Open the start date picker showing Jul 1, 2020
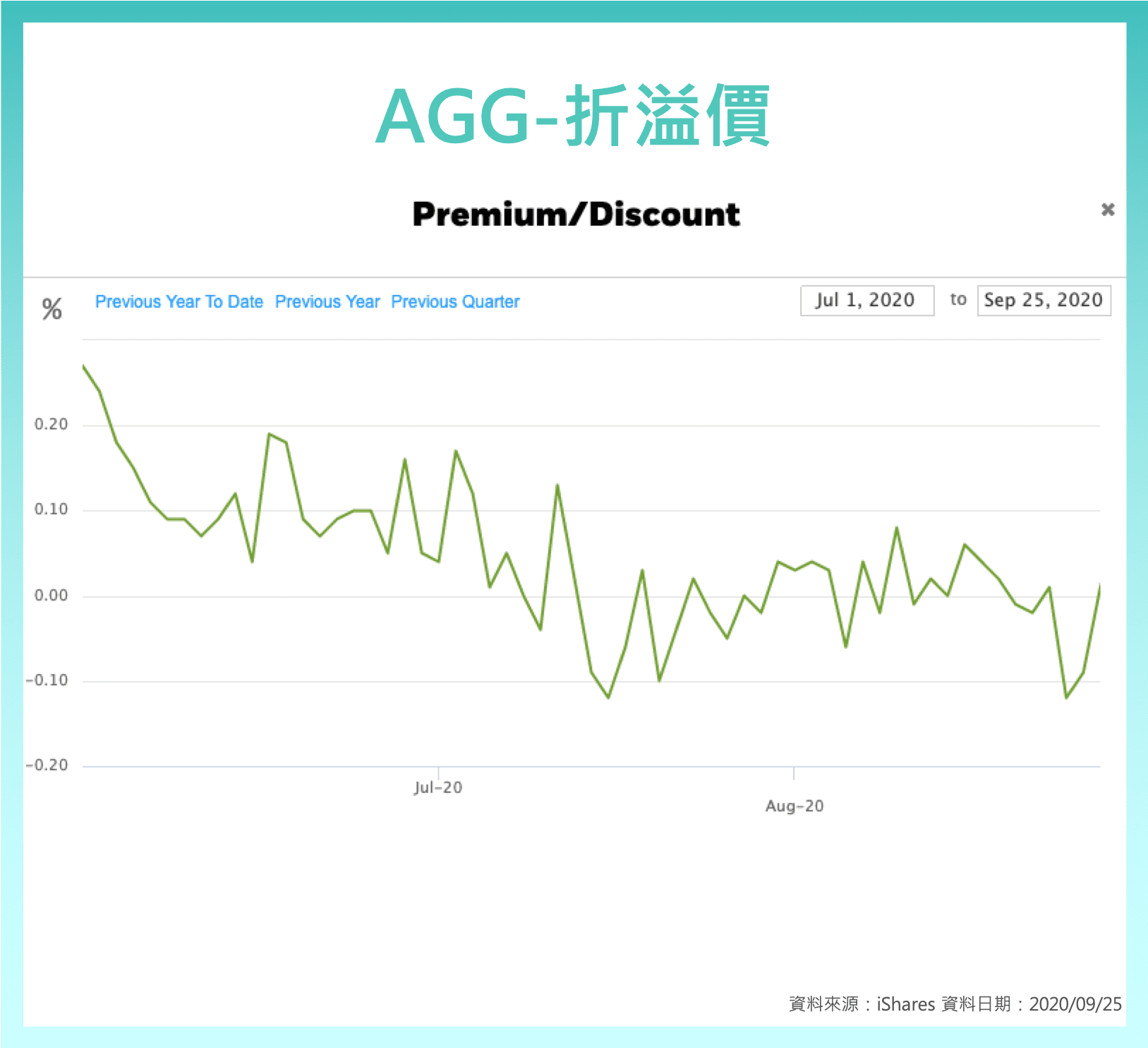This screenshot has height=1048, width=1148. click(x=866, y=300)
